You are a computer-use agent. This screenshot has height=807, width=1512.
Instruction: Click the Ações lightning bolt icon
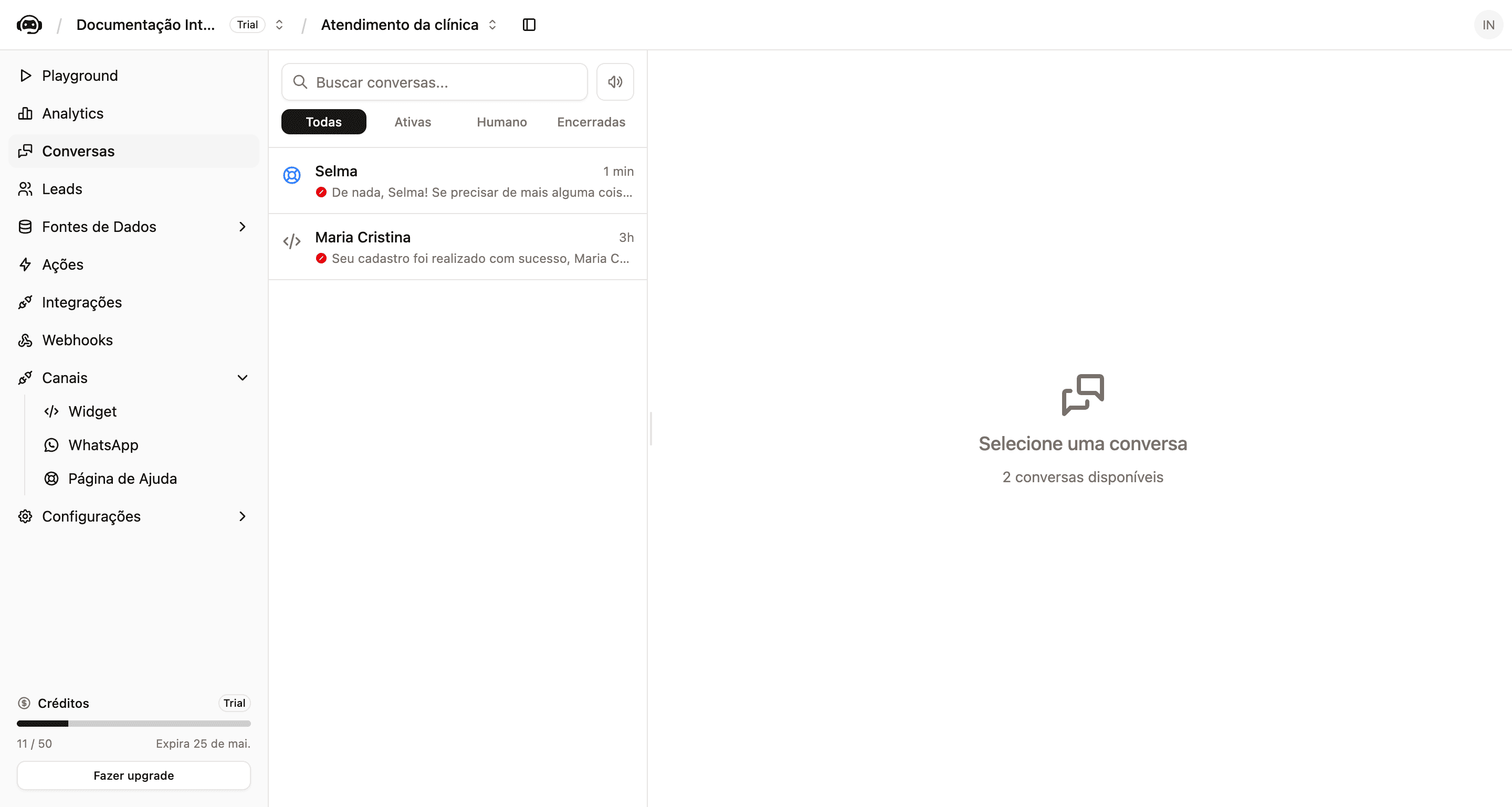(x=25, y=264)
